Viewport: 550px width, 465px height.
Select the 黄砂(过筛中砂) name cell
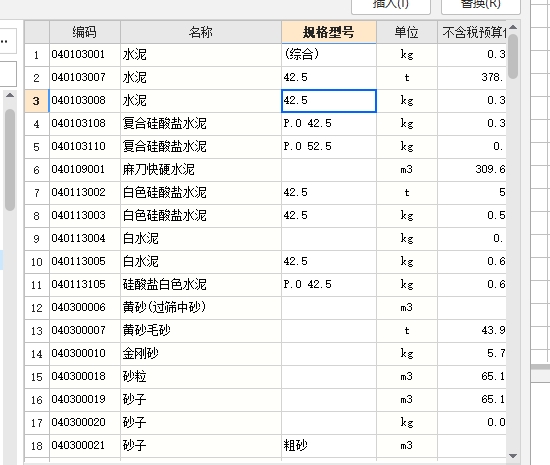pyautogui.click(x=201, y=308)
